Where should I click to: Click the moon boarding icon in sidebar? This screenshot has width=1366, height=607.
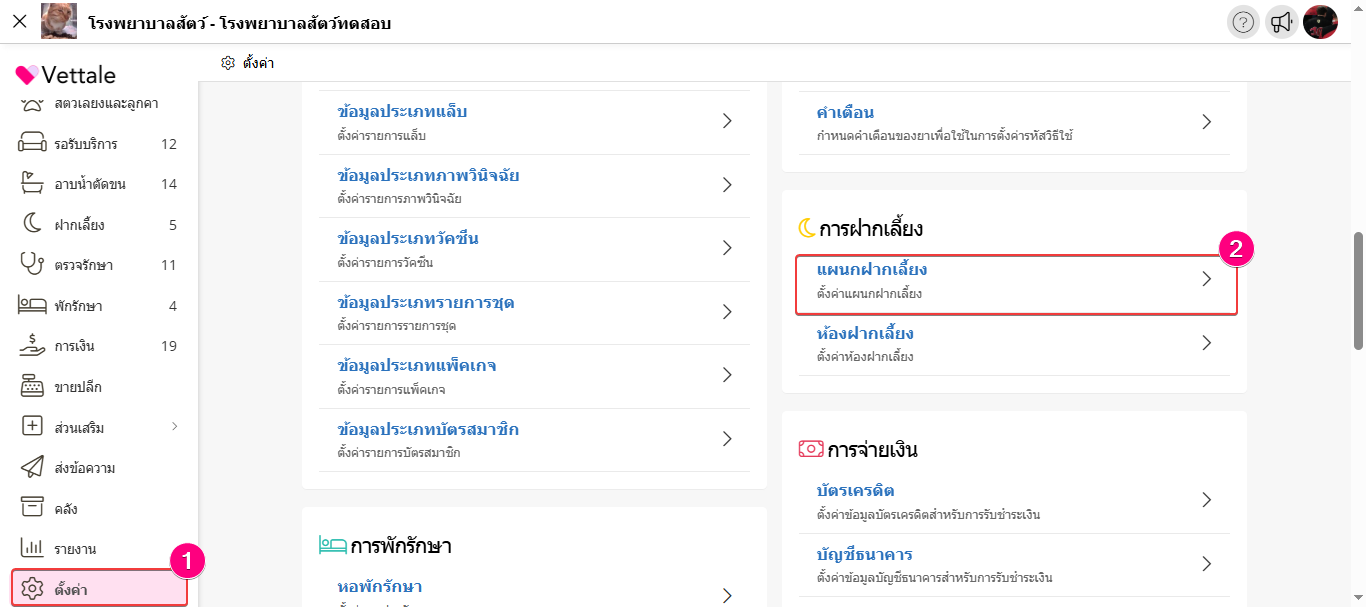pyautogui.click(x=32, y=224)
